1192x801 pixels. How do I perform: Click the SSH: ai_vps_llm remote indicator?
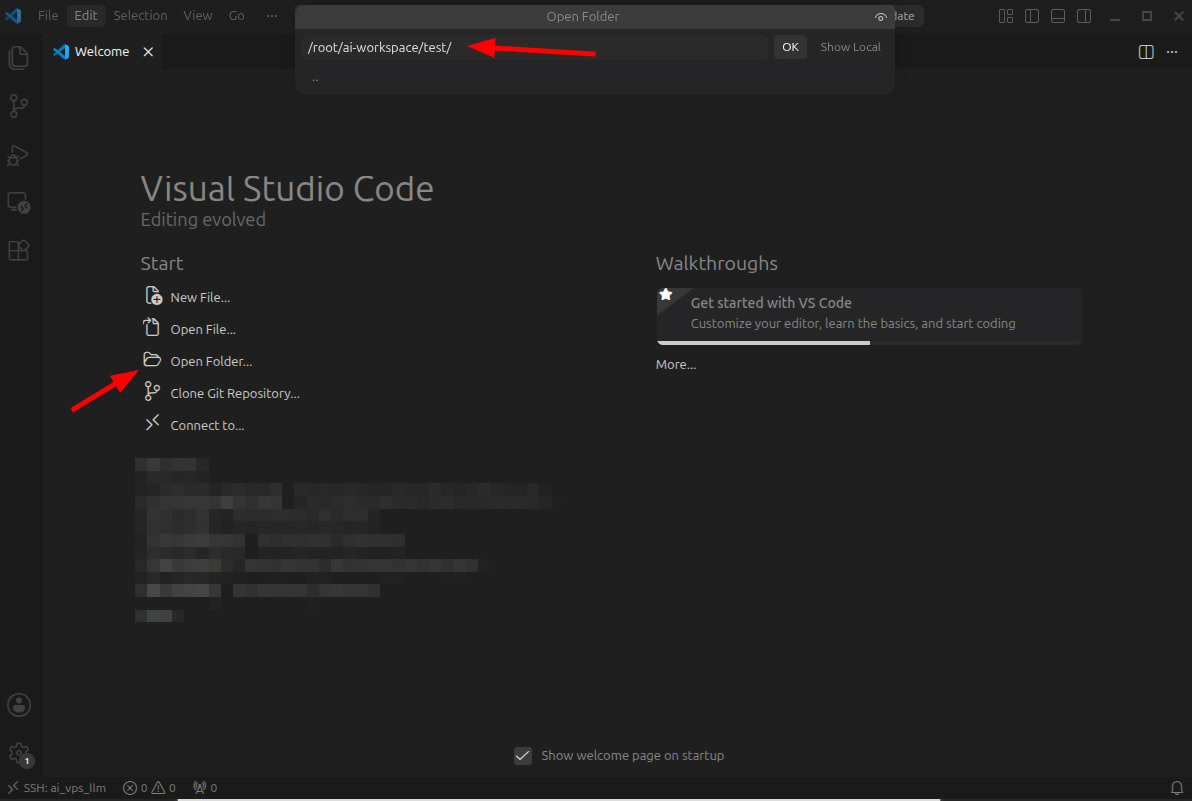click(x=57, y=787)
